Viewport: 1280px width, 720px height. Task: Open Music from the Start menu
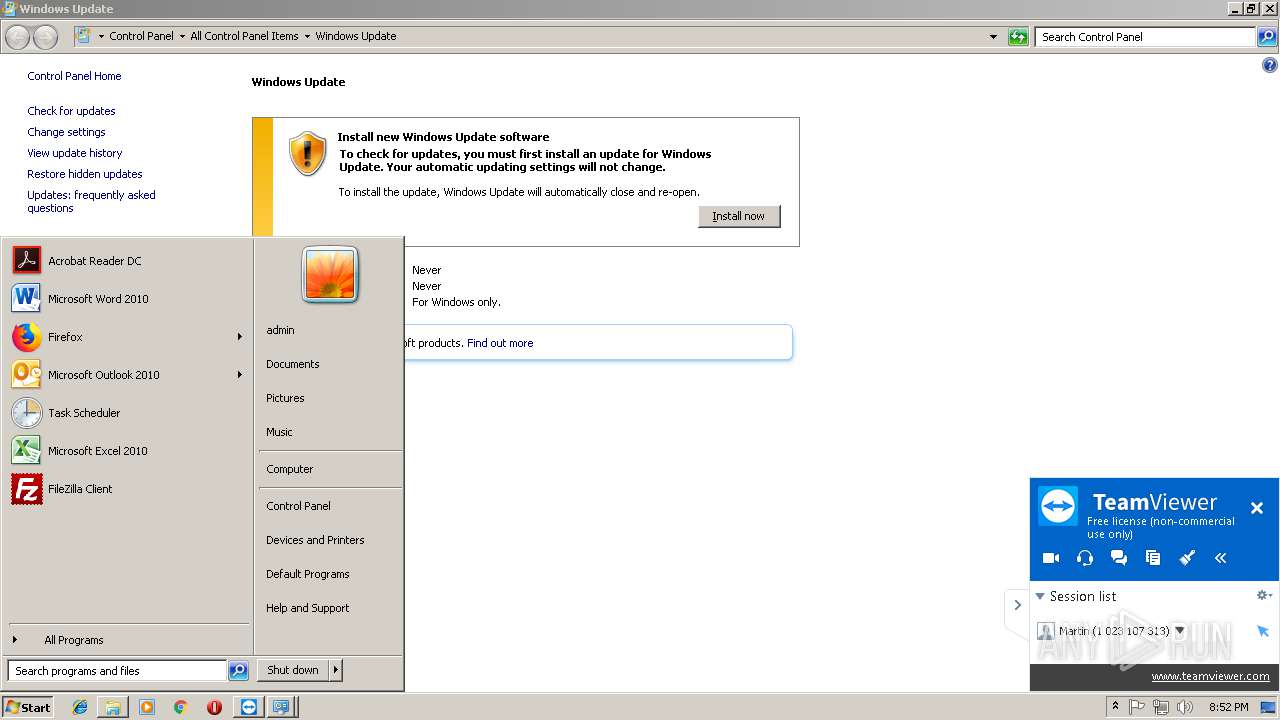coord(279,432)
